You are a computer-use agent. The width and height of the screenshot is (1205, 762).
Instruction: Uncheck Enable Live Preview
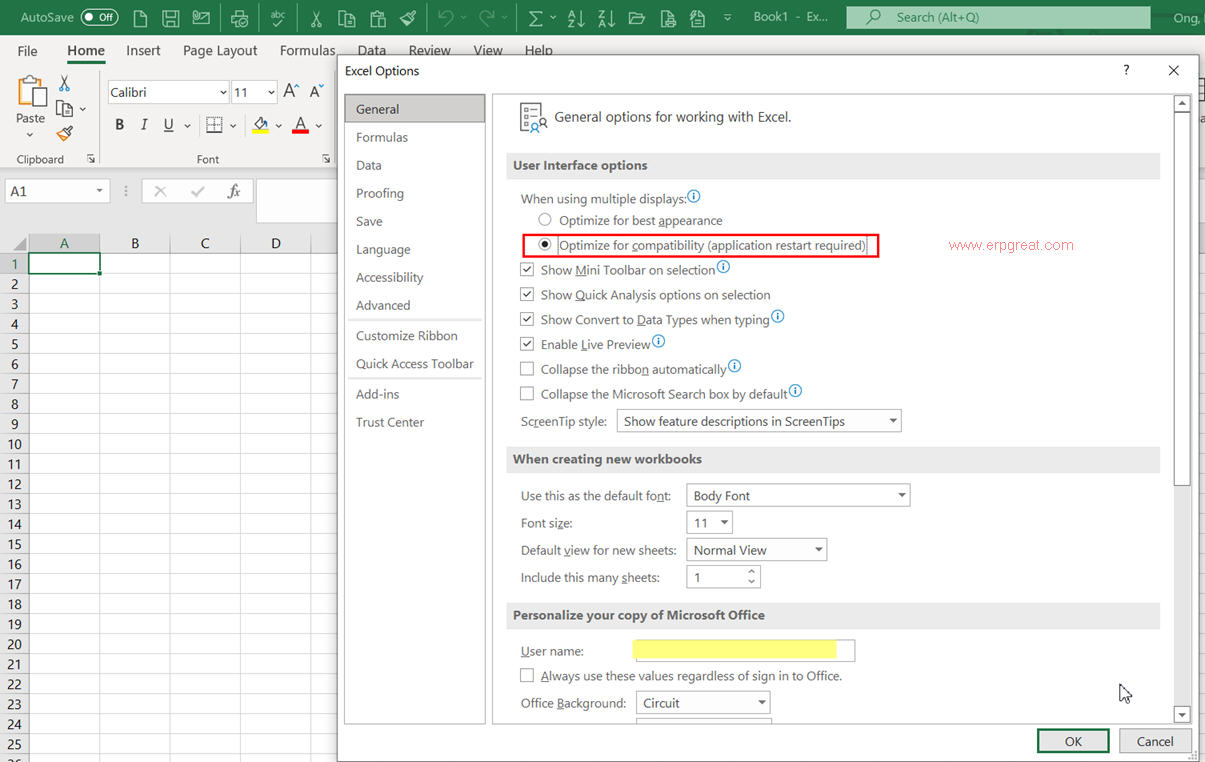(x=527, y=344)
